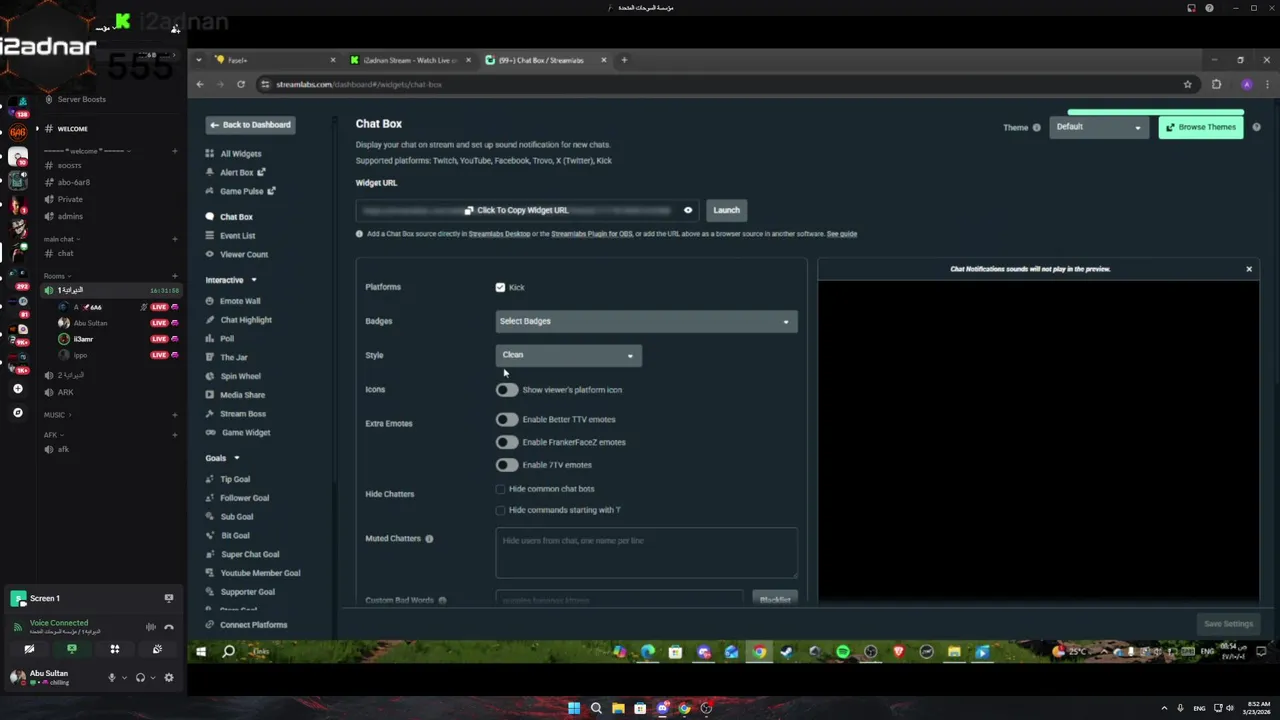
Task: Stop Discord screen share icon
Action: (72, 649)
